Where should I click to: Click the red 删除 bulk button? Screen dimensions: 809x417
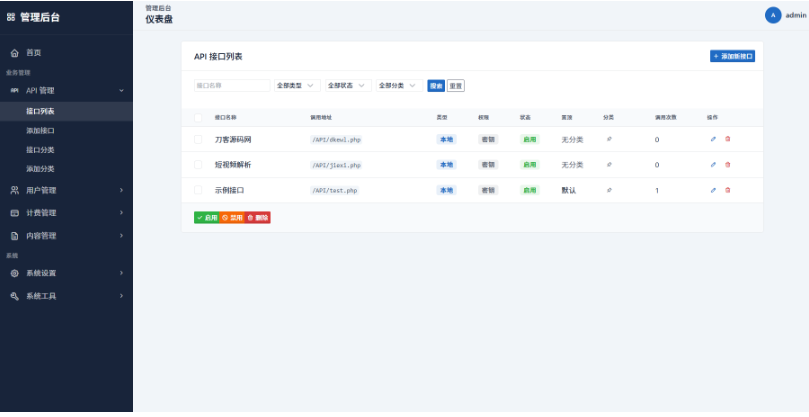pyautogui.click(x=257, y=218)
